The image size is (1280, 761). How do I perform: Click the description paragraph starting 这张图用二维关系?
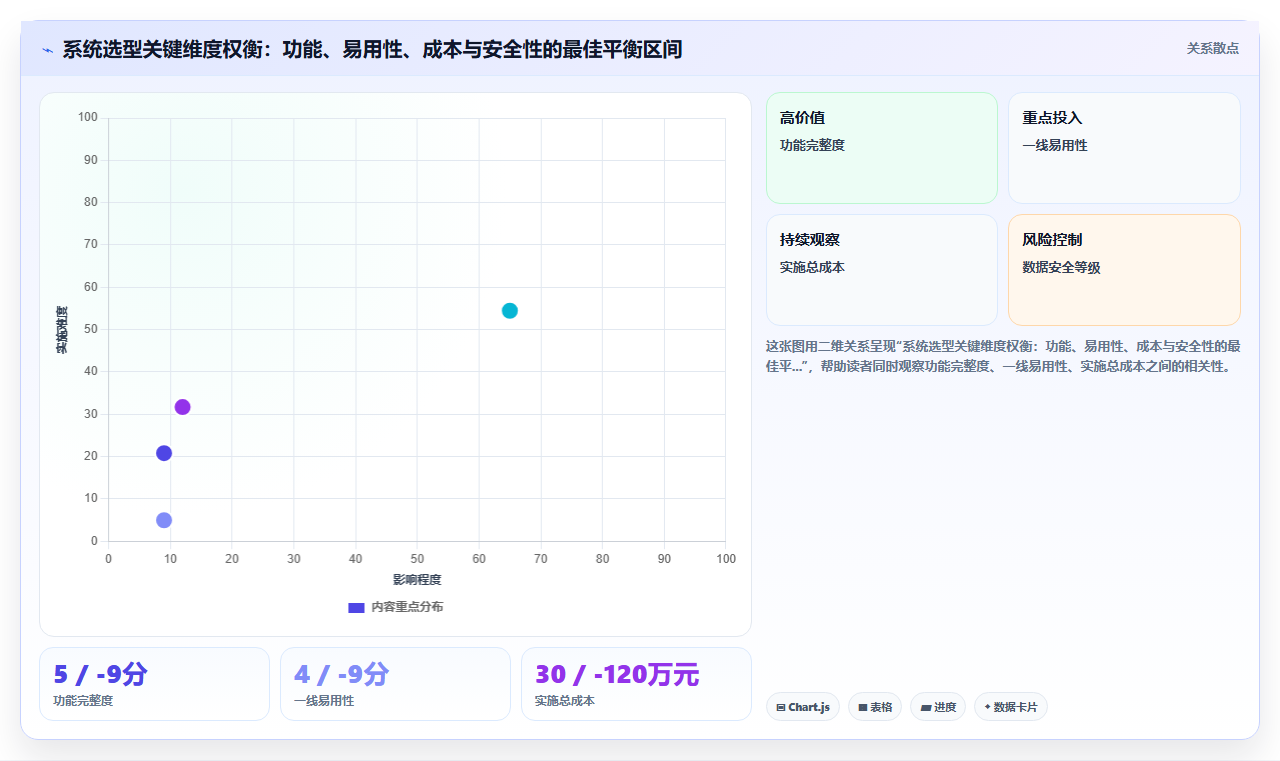1003,356
